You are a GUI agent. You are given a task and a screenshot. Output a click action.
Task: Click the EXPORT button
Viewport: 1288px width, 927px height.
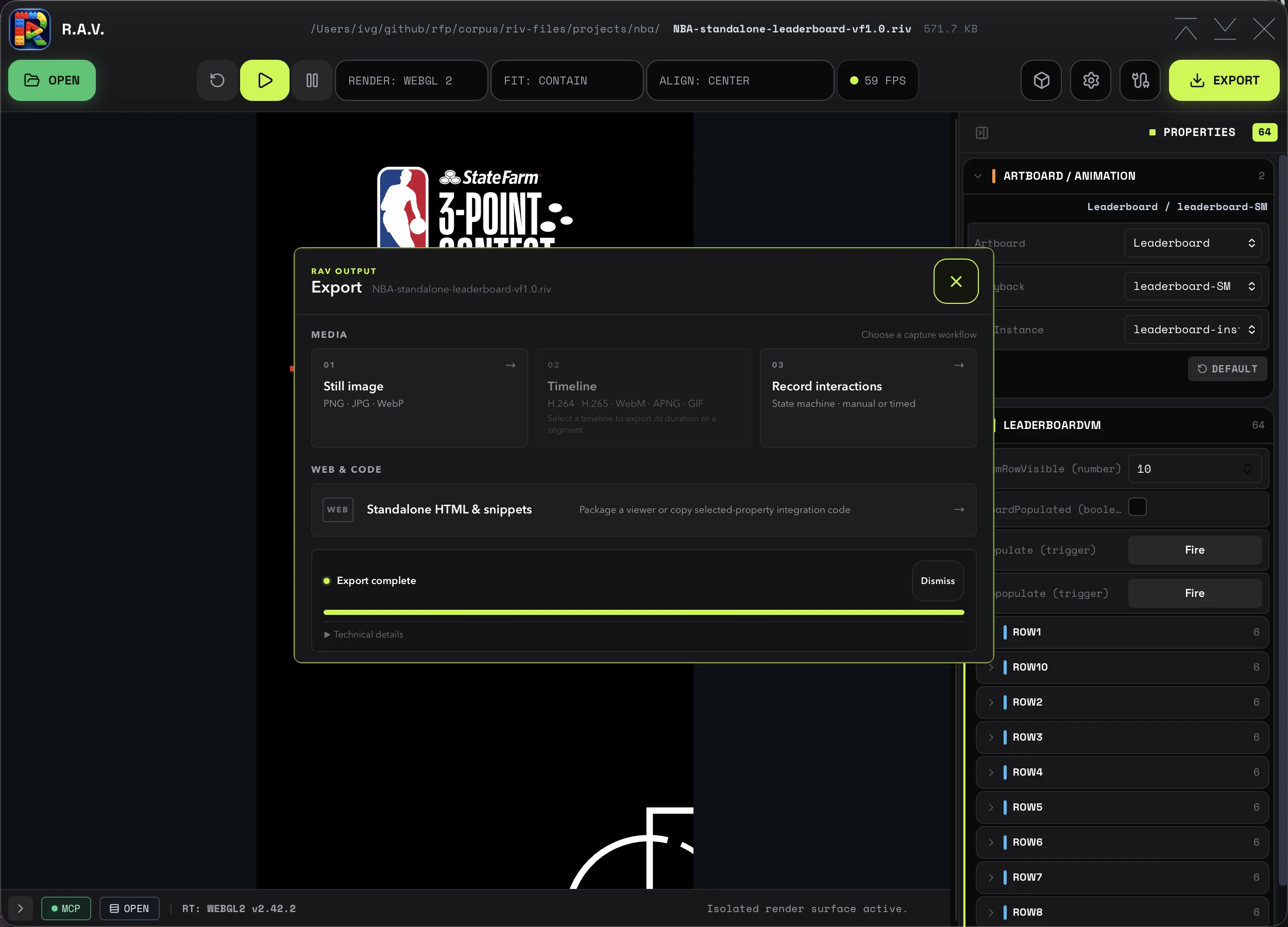[1224, 80]
